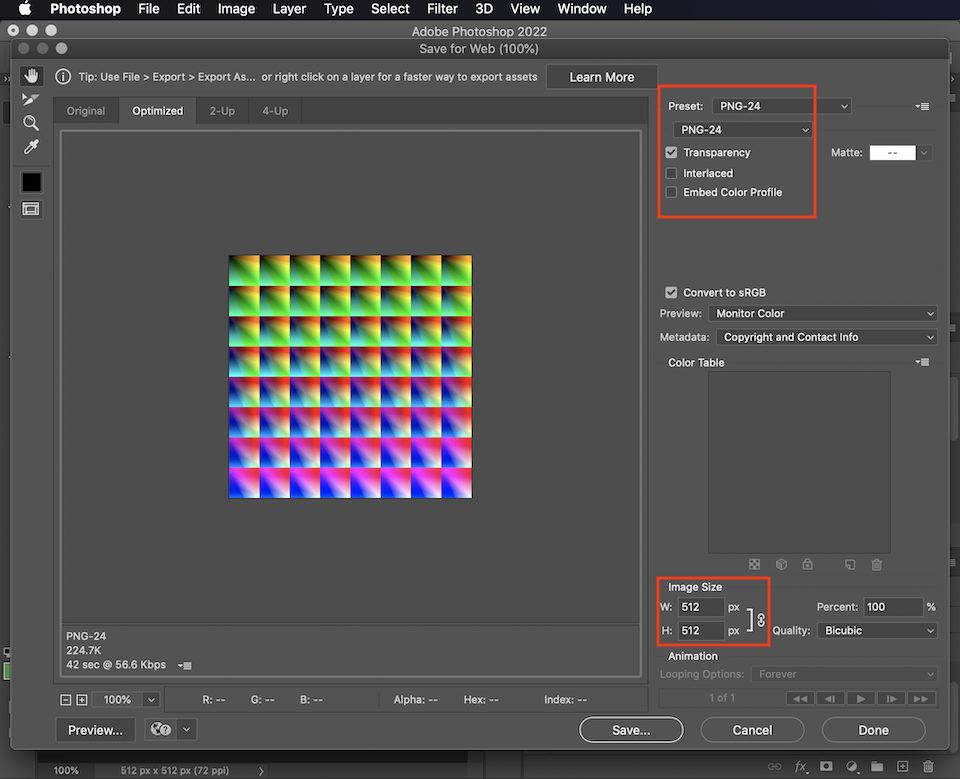Open the Layer menu
The height and width of the screenshot is (779, 960).
(x=289, y=9)
